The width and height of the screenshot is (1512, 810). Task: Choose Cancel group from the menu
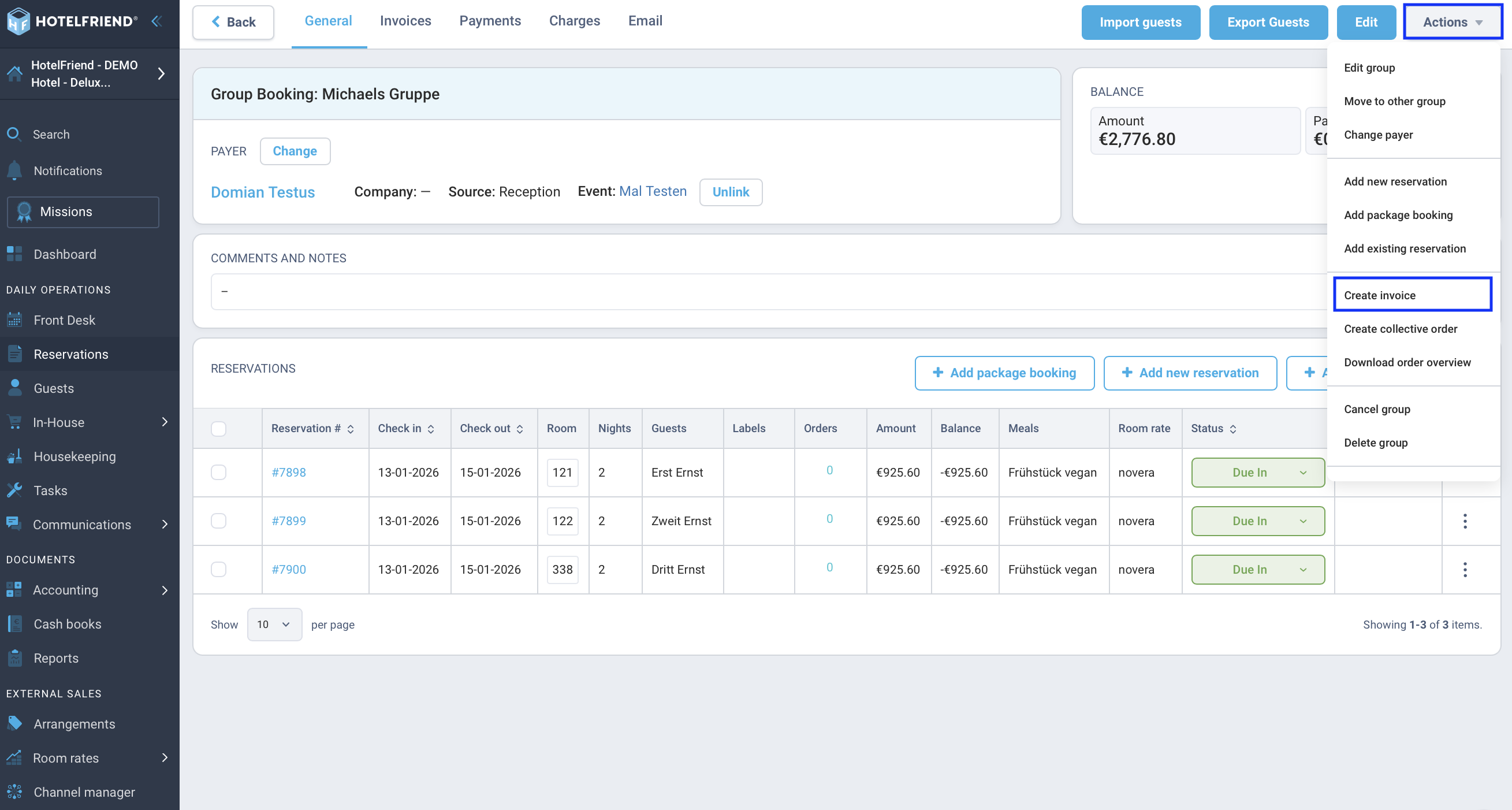pyautogui.click(x=1377, y=409)
